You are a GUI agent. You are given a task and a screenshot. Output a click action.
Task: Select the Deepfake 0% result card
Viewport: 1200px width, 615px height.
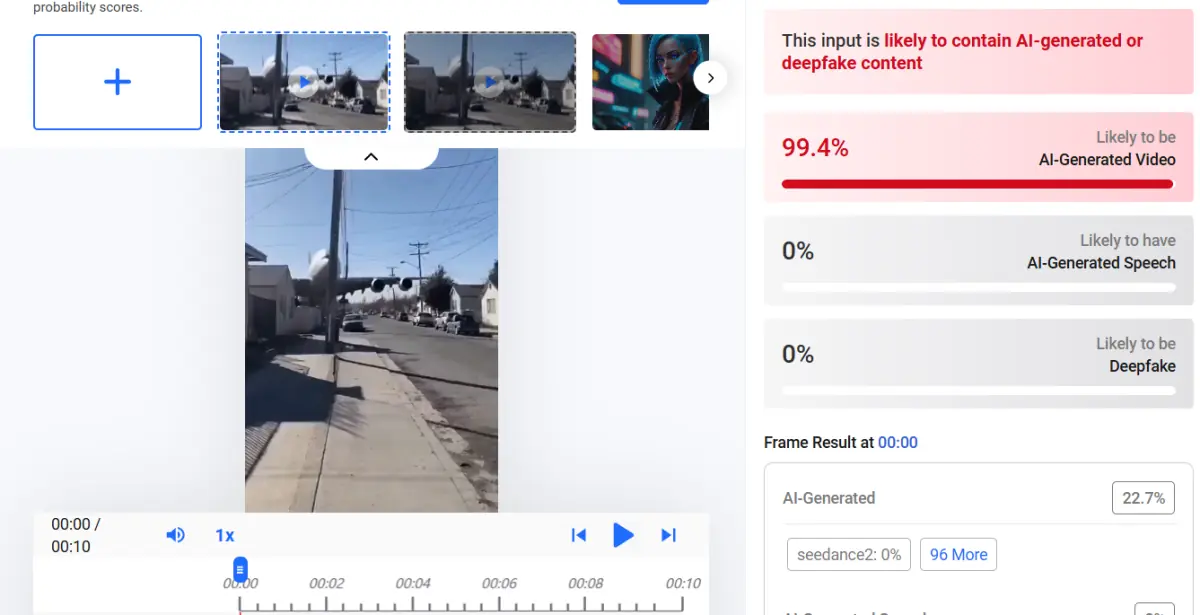coord(979,363)
